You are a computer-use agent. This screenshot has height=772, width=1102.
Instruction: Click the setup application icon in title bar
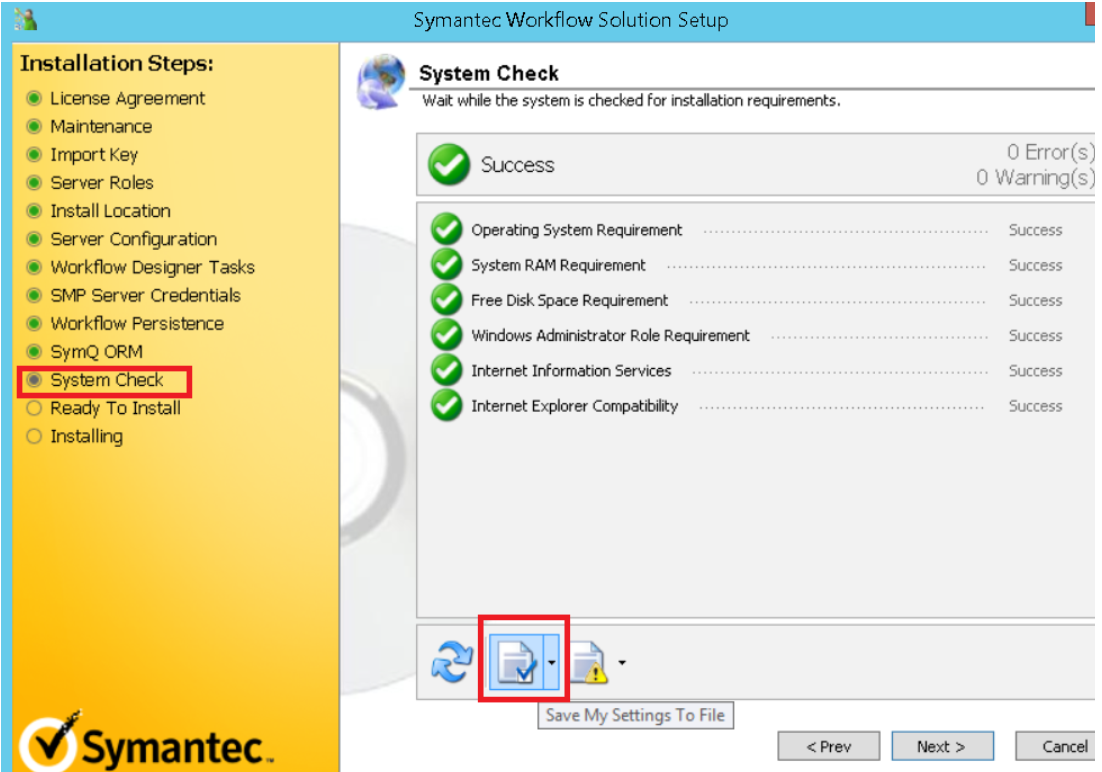click(x=25, y=19)
